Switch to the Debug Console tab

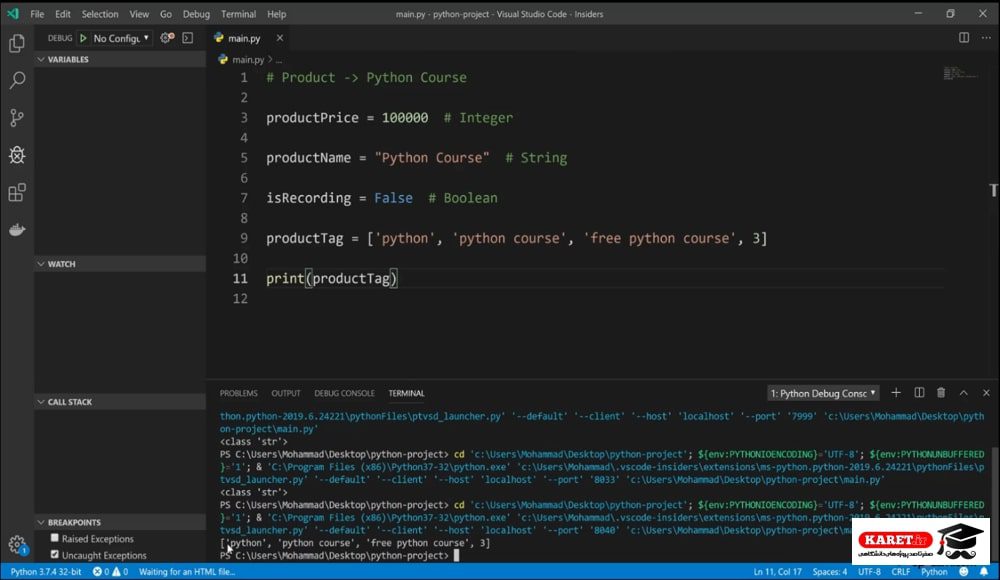pos(344,393)
